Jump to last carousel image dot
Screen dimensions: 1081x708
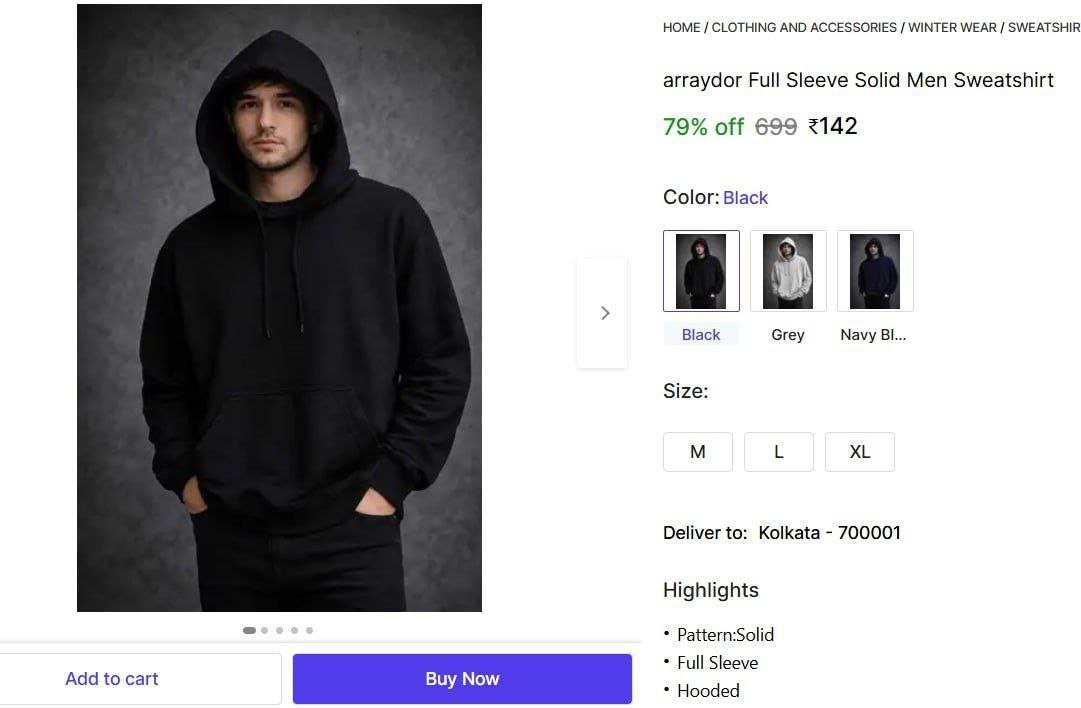point(309,631)
